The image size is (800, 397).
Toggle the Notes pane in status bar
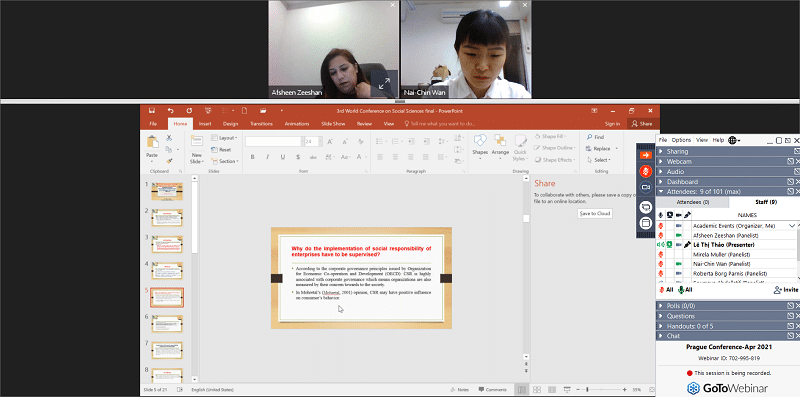pyautogui.click(x=460, y=390)
